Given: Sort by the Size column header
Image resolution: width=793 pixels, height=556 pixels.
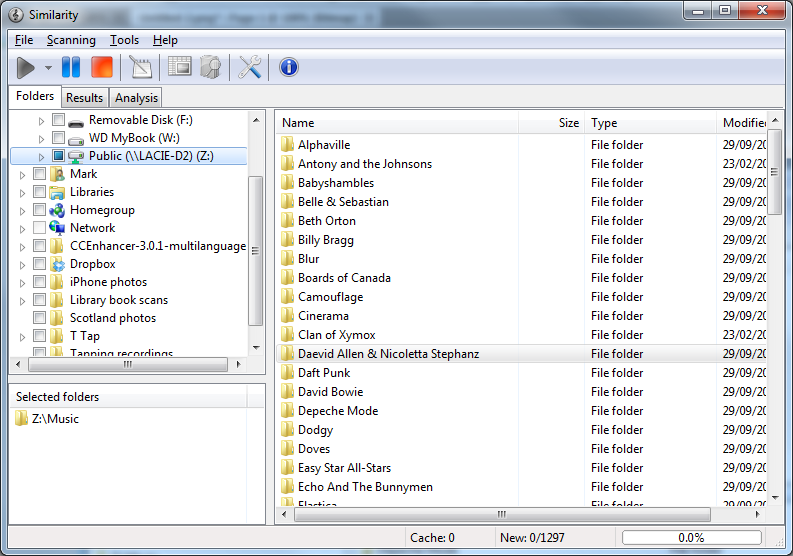Looking at the screenshot, I should coord(551,123).
